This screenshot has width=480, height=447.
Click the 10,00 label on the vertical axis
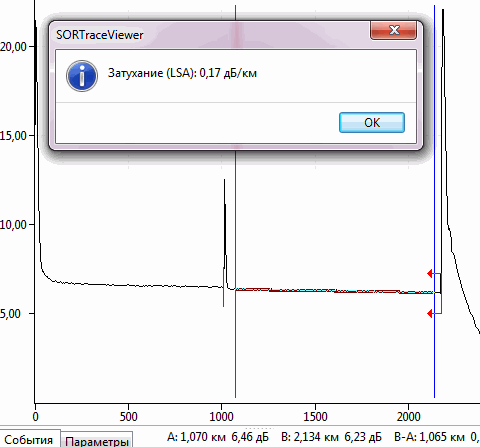coord(13,225)
